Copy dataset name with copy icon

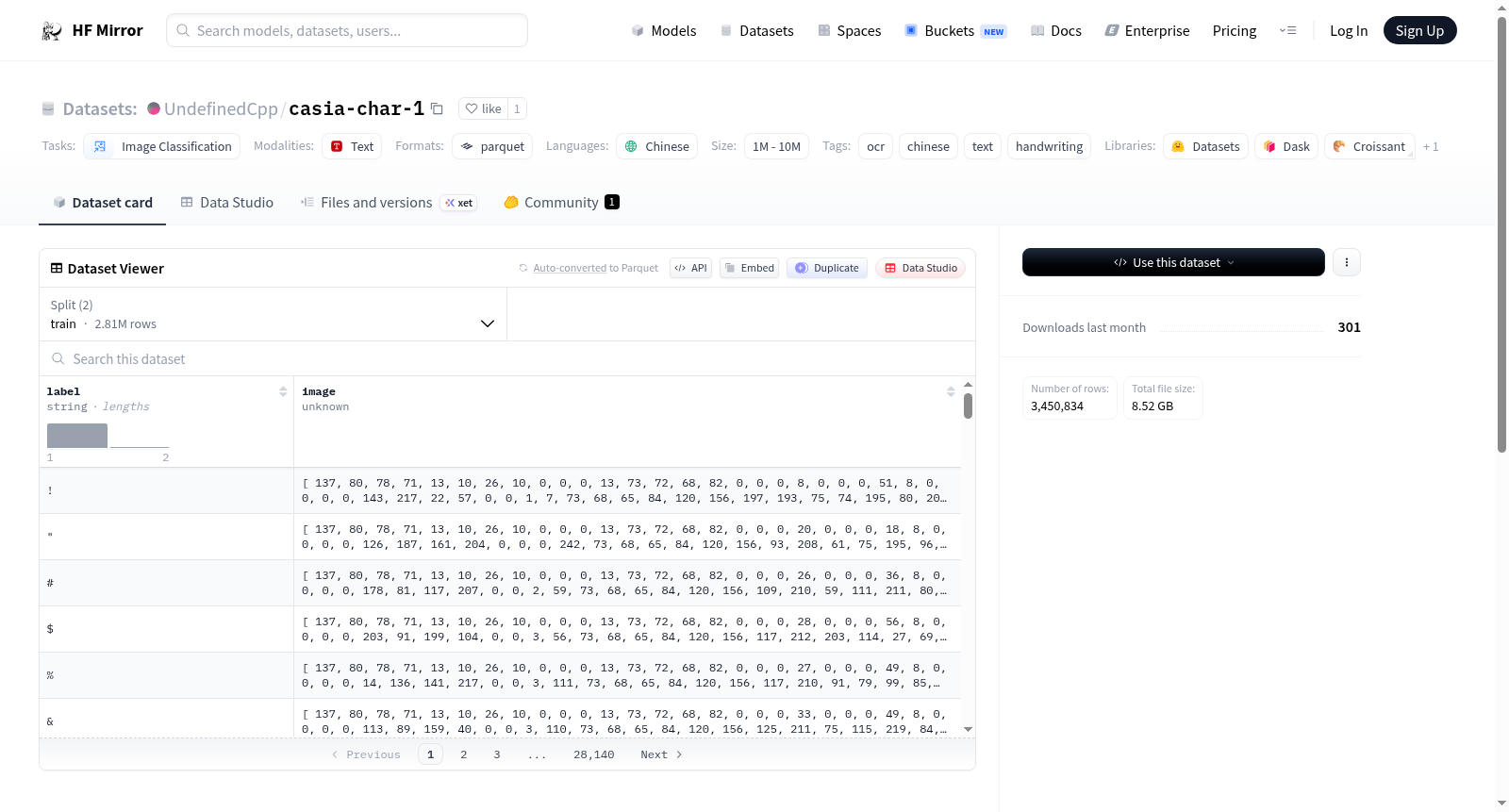click(437, 108)
